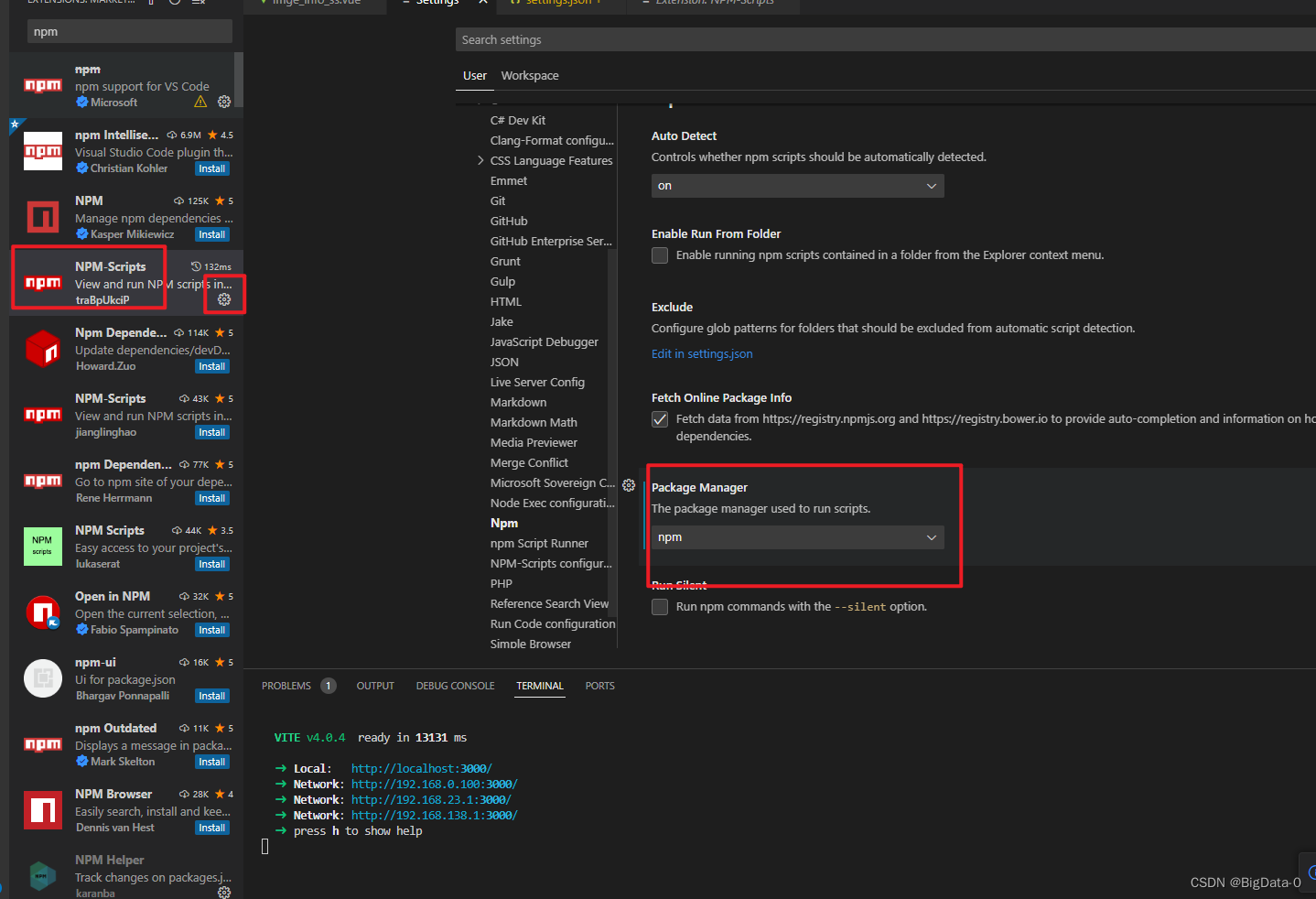The width and height of the screenshot is (1316, 899).
Task: Select Emmet in settings tree
Action: [509, 181]
